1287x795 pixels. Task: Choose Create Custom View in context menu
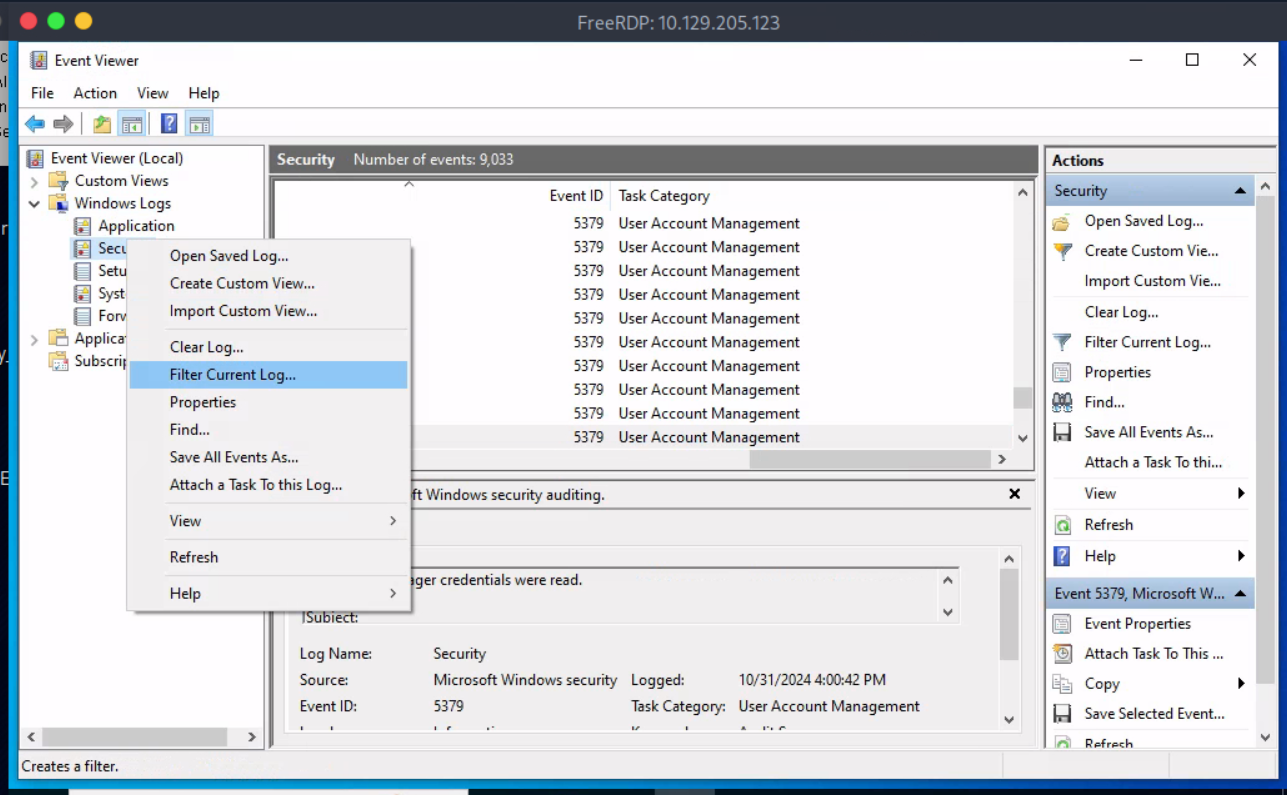pos(268,283)
